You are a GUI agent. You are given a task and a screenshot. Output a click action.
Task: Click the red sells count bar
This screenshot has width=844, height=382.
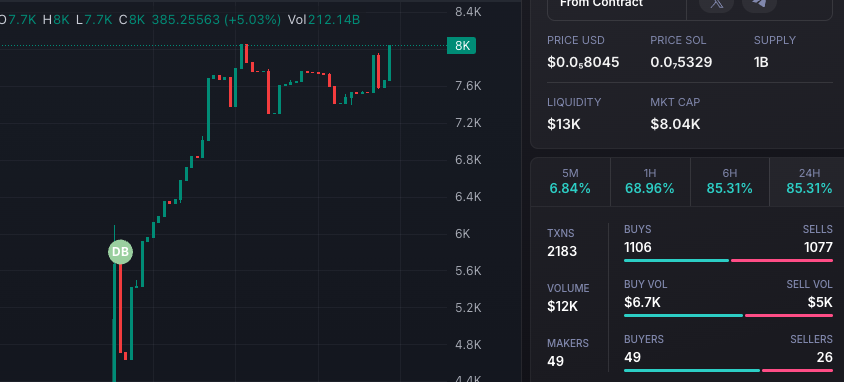782,260
